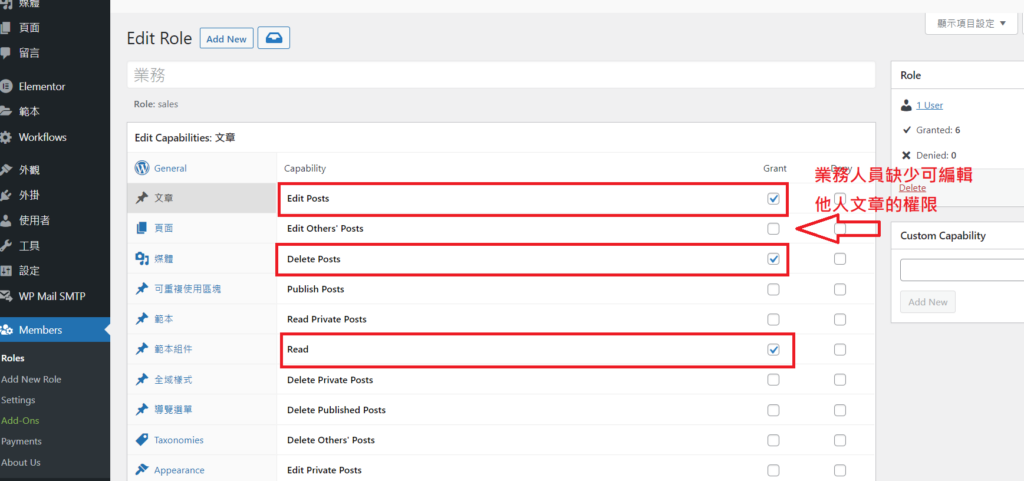Click the Workflows sidebar icon
The width and height of the screenshot is (1024, 481).
click(7, 137)
